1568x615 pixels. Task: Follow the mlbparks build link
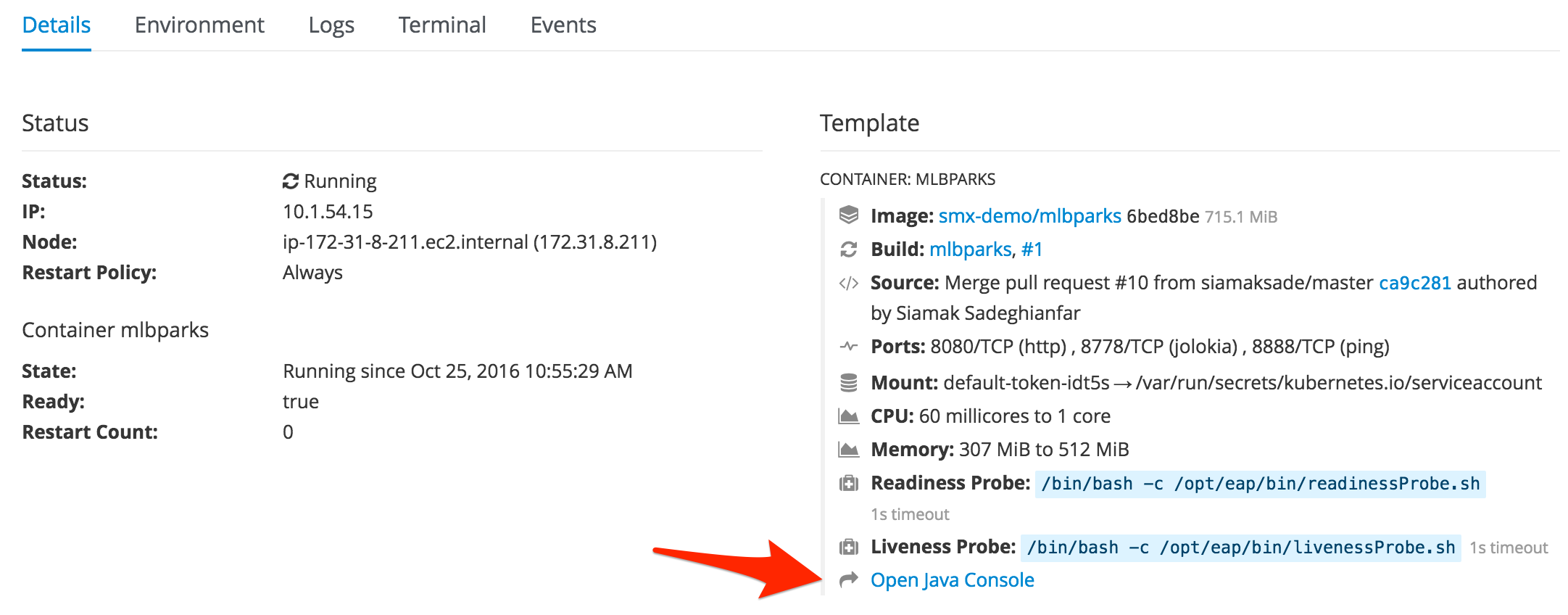(970, 249)
